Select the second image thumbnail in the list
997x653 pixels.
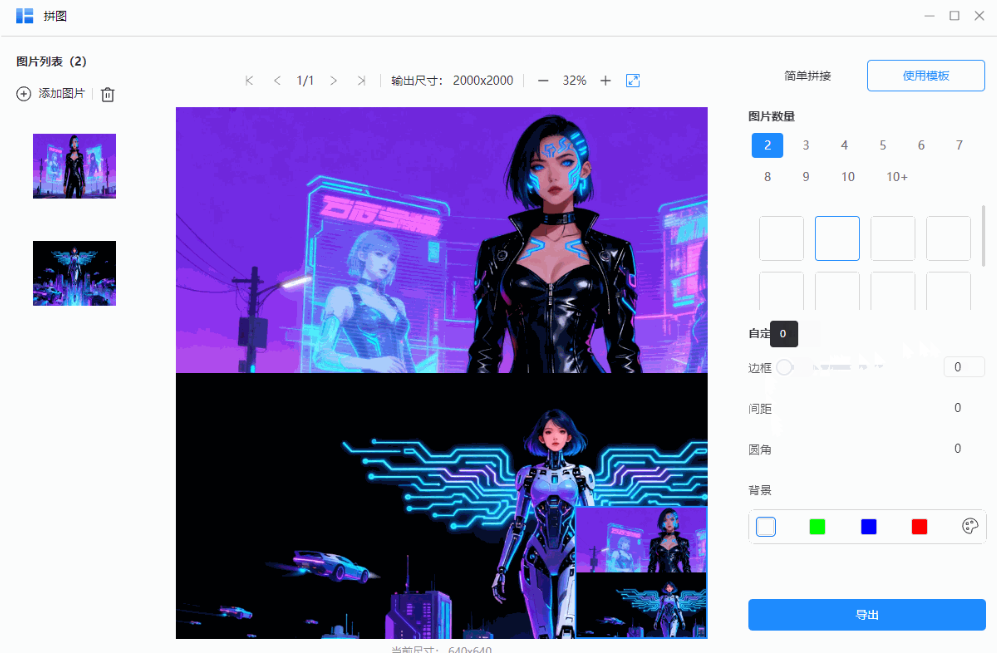pyautogui.click(x=74, y=273)
